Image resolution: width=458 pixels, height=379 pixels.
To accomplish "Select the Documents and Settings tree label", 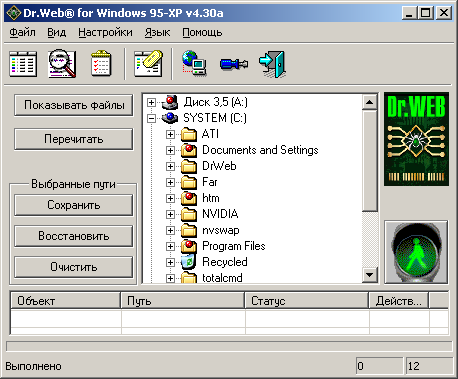I will point(260,150).
